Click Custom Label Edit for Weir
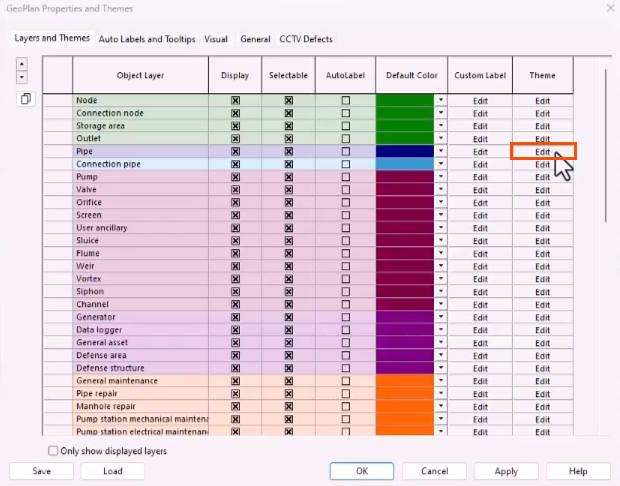 coord(480,267)
